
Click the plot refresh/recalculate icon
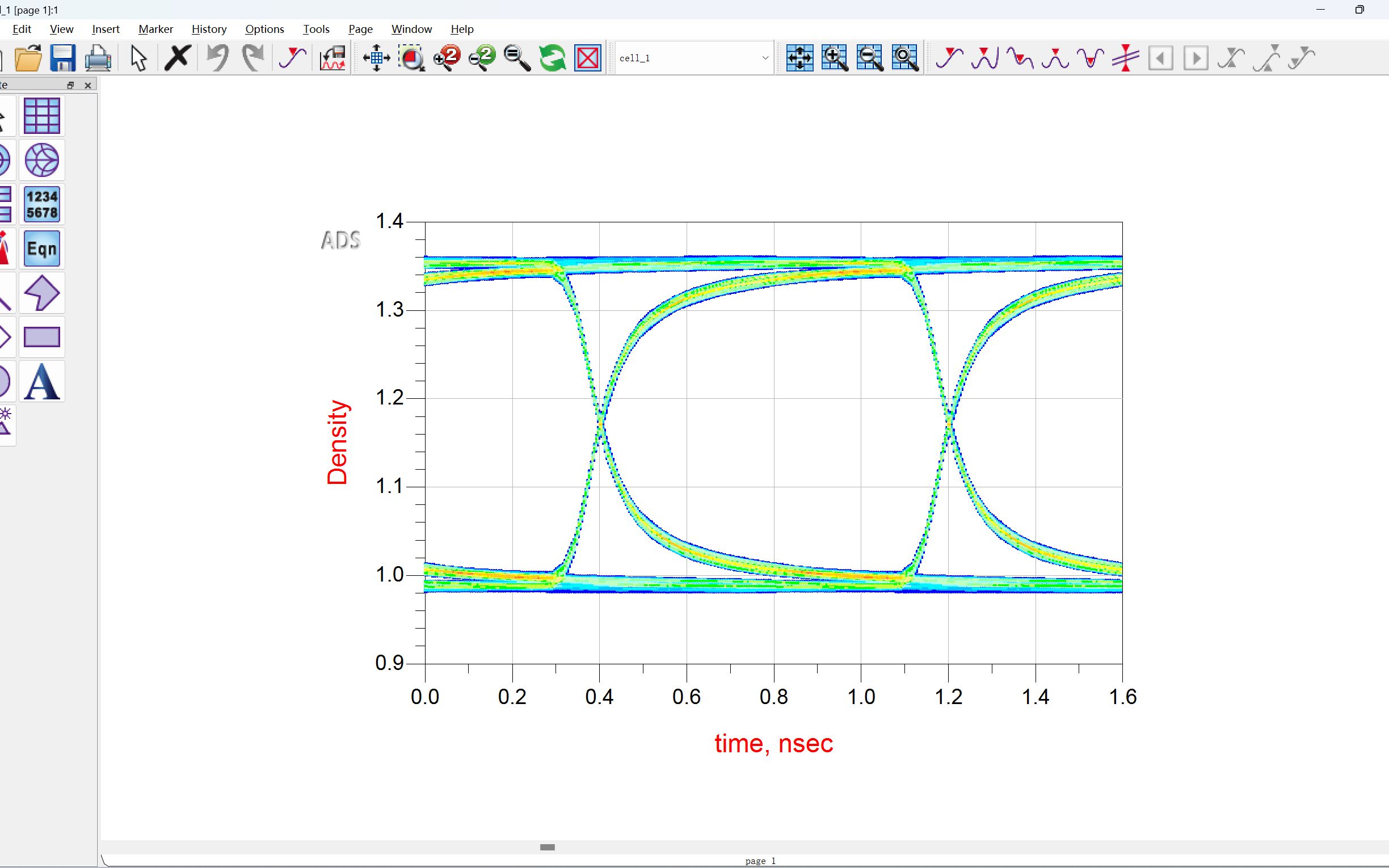(x=551, y=57)
